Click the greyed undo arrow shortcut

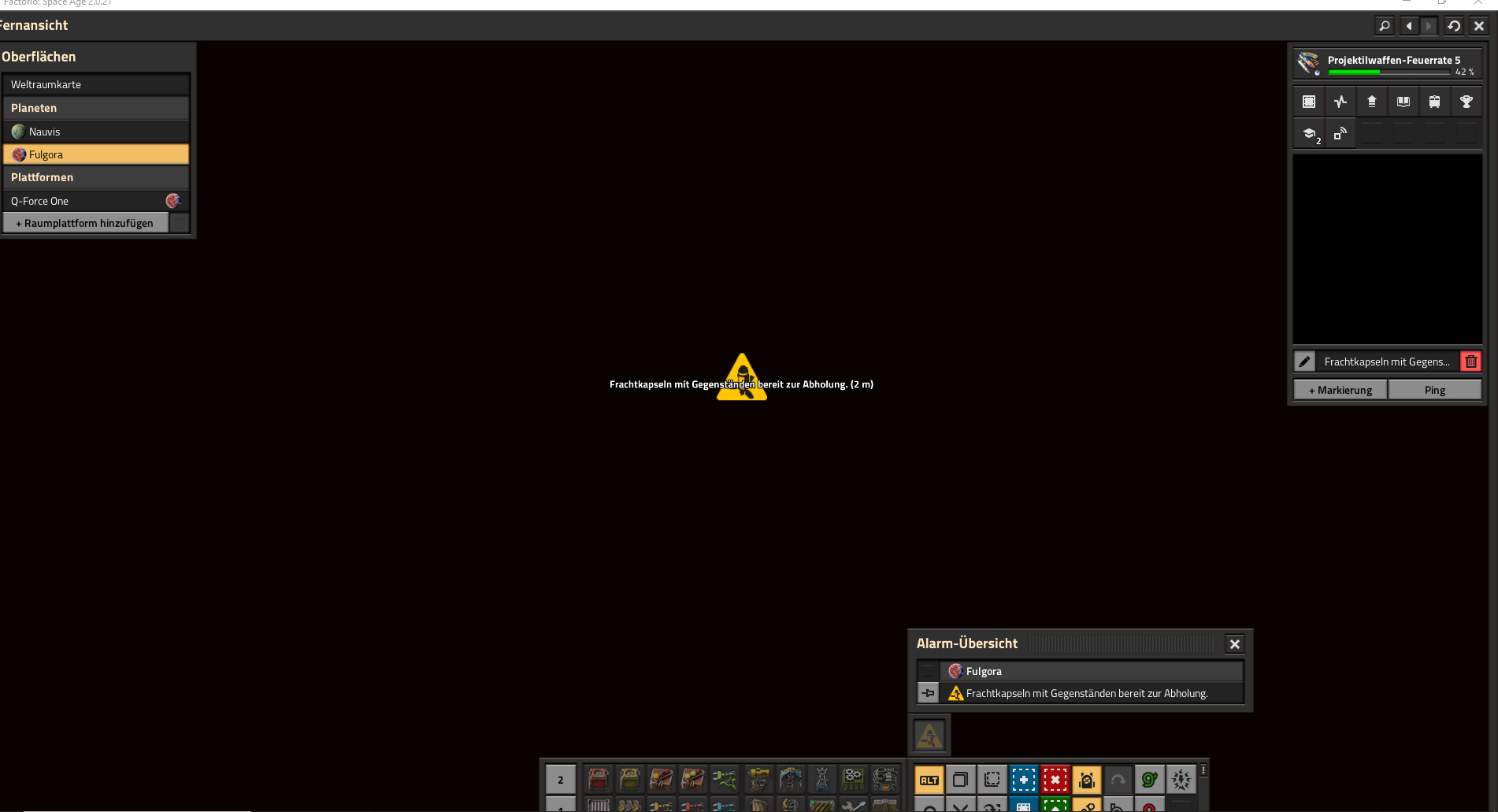point(1118,780)
